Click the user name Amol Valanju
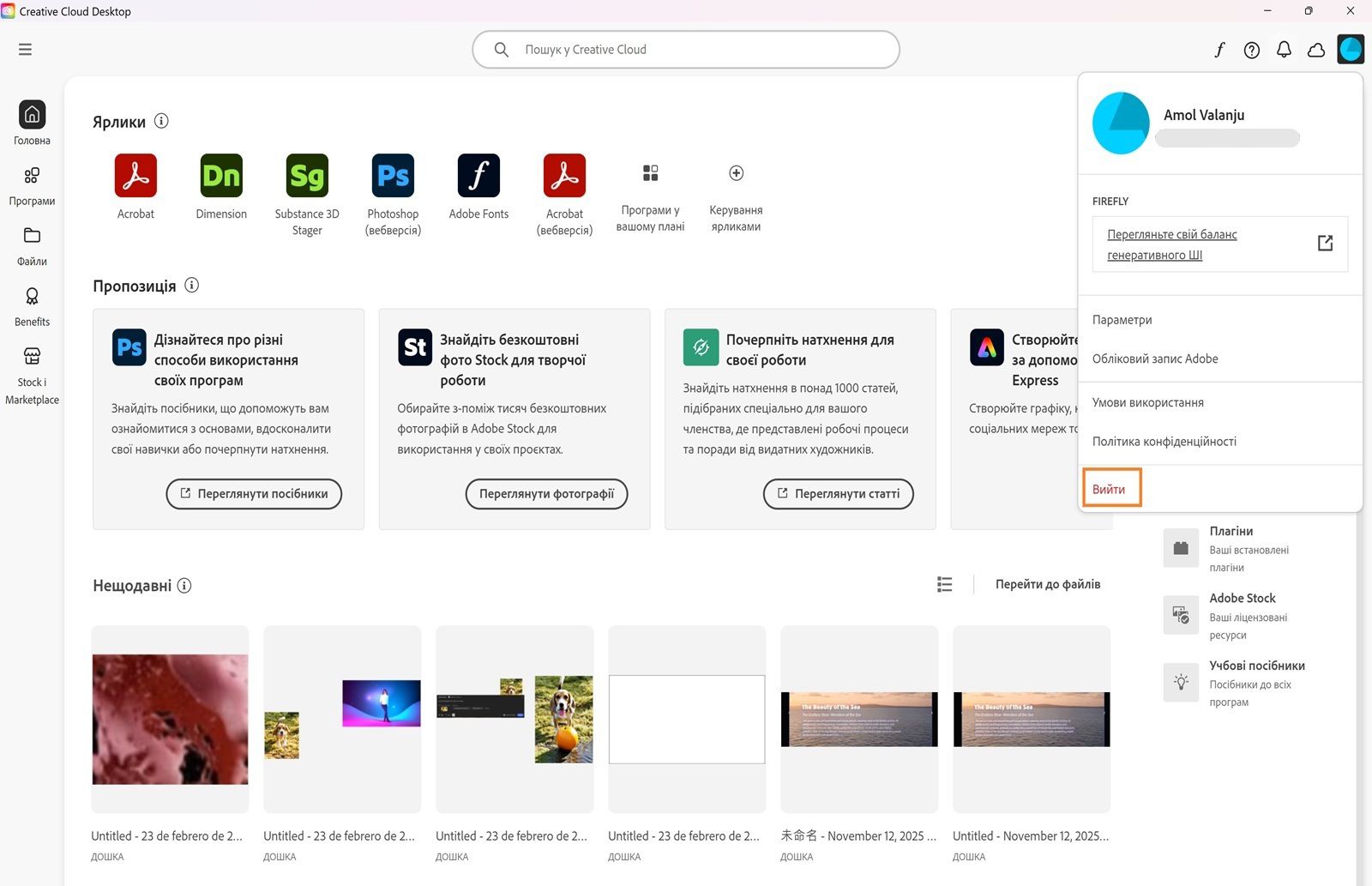Image resolution: width=1372 pixels, height=886 pixels. pos(1204,115)
